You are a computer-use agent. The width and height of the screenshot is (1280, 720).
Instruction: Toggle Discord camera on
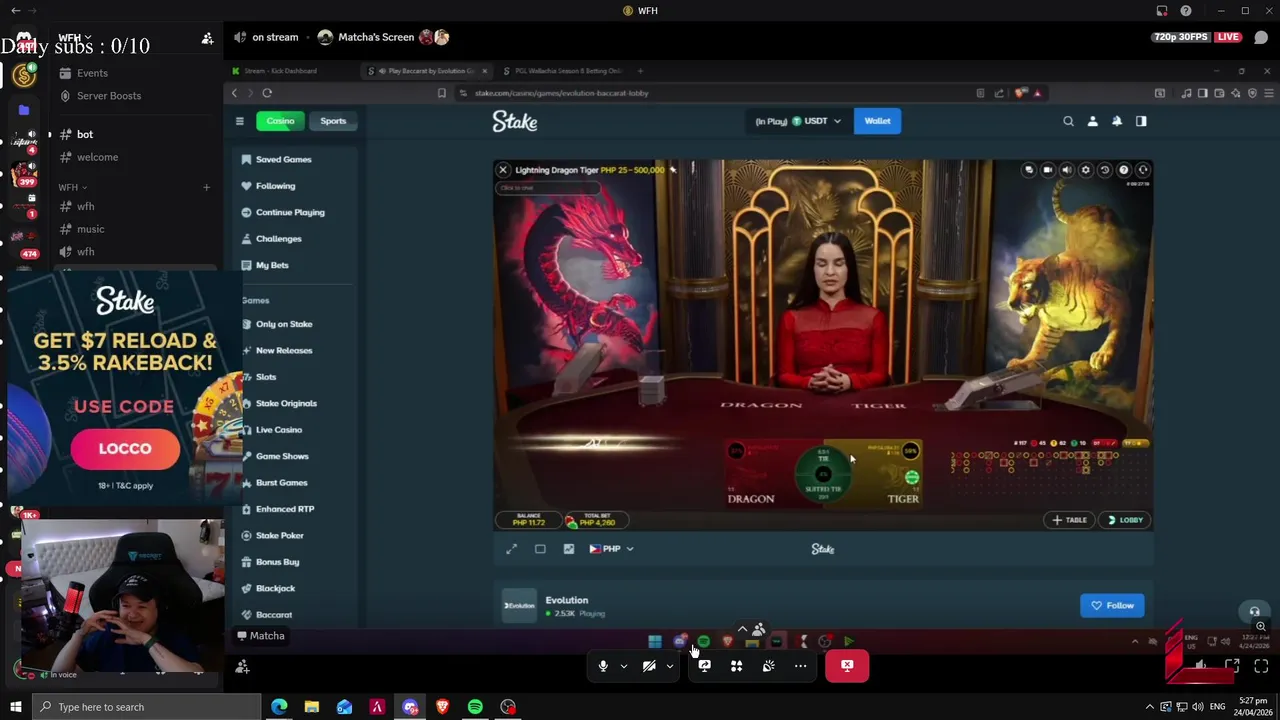[x=649, y=666]
